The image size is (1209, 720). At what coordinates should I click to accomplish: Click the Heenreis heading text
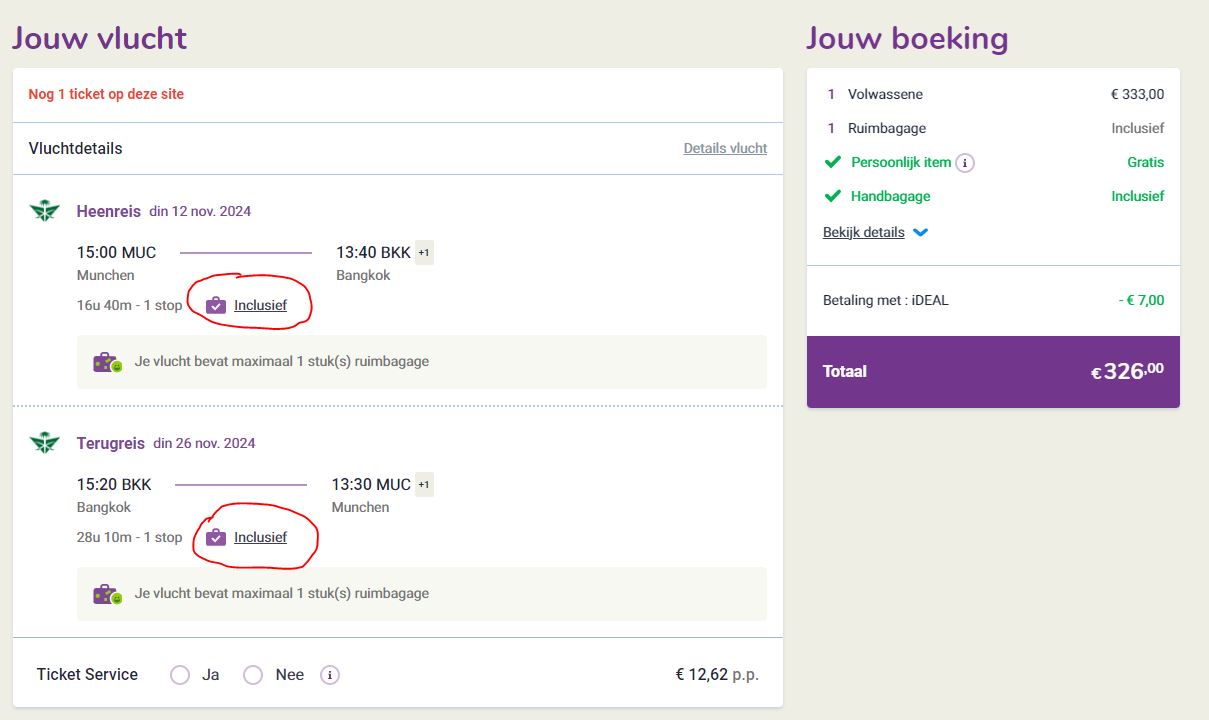point(109,211)
